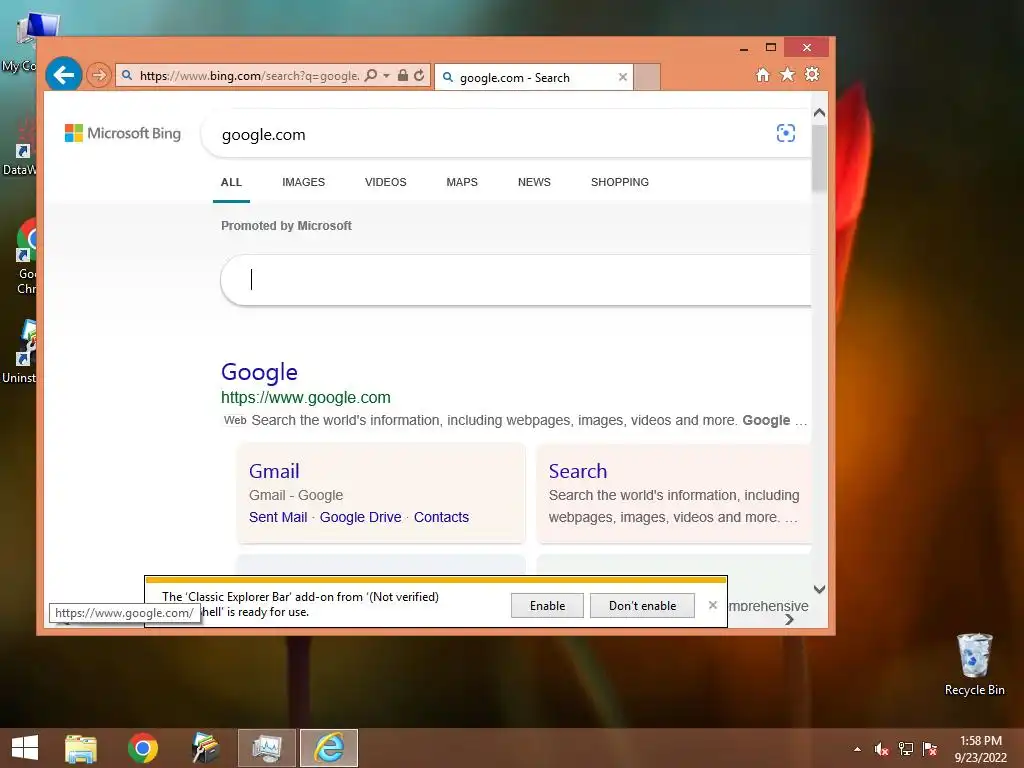The width and height of the screenshot is (1024, 768).
Task: Launch Google Chrome from the taskbar
Action: pos(143,748)
